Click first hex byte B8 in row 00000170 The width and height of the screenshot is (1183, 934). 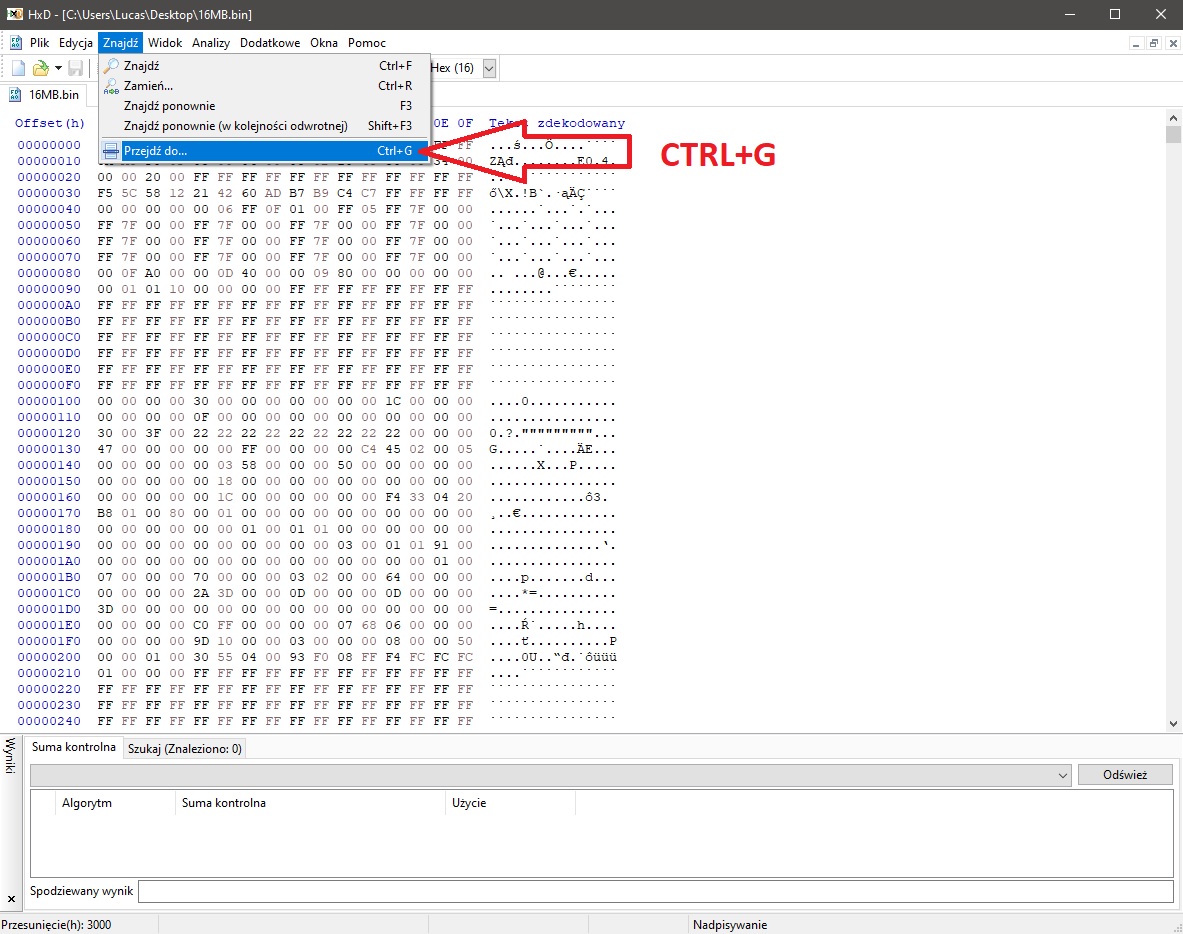[x=105, y=513]
